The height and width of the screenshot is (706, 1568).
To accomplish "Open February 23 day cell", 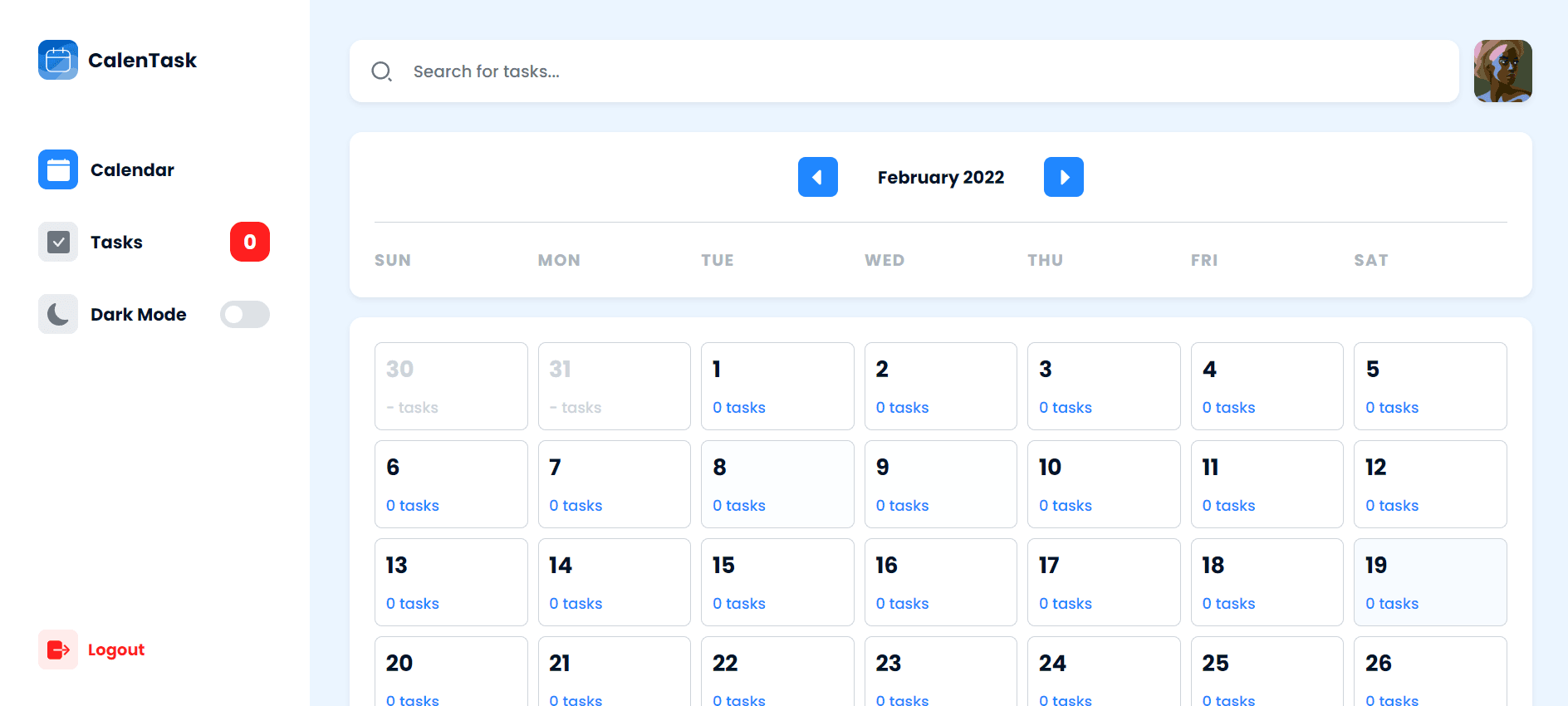I will click(941, 672).
